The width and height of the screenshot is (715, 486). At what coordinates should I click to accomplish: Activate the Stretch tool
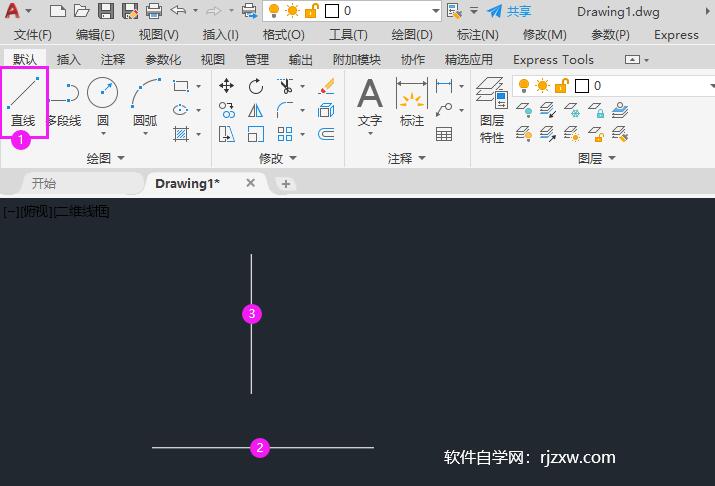tap(227, 134)
